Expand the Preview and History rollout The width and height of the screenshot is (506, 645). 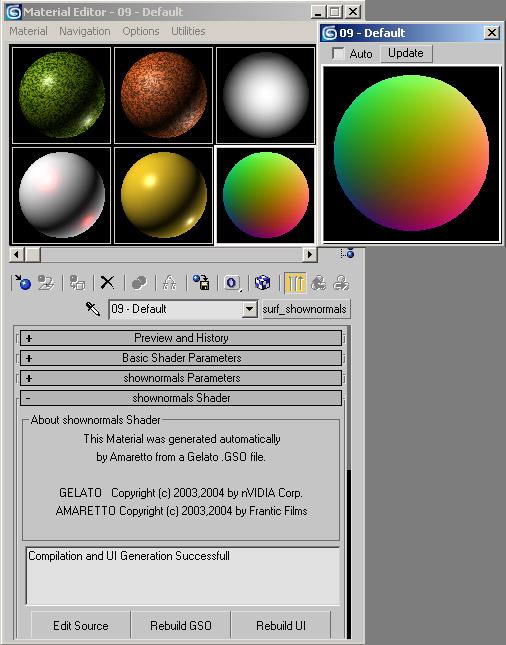181,338
